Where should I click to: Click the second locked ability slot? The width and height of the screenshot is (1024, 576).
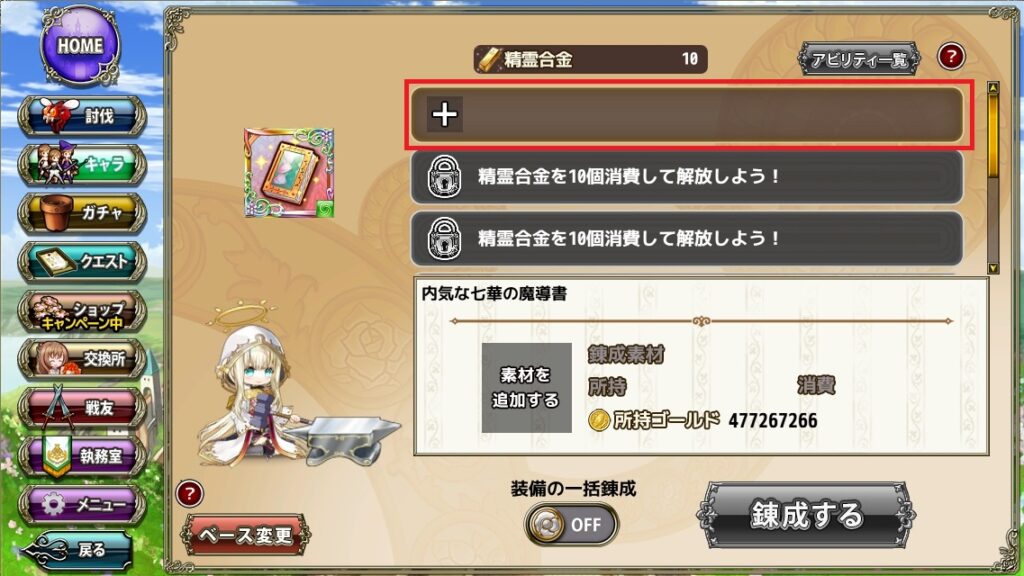tap(687, 238)
